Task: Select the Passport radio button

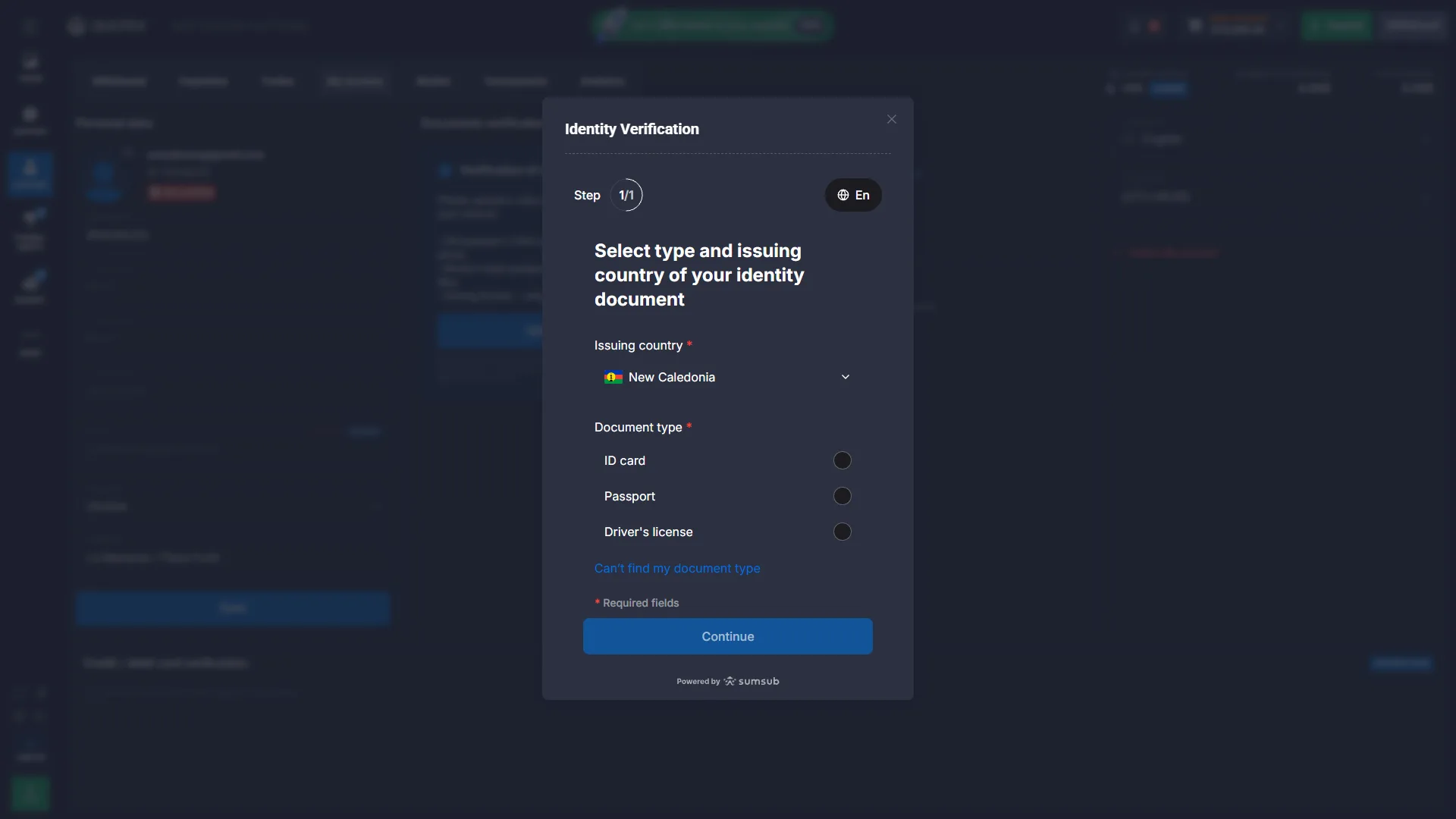Action: [x=842, y=496]
